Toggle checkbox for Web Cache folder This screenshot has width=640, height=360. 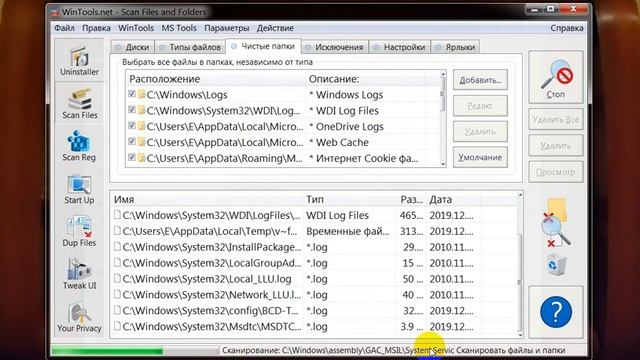click(x=131, y=142)
